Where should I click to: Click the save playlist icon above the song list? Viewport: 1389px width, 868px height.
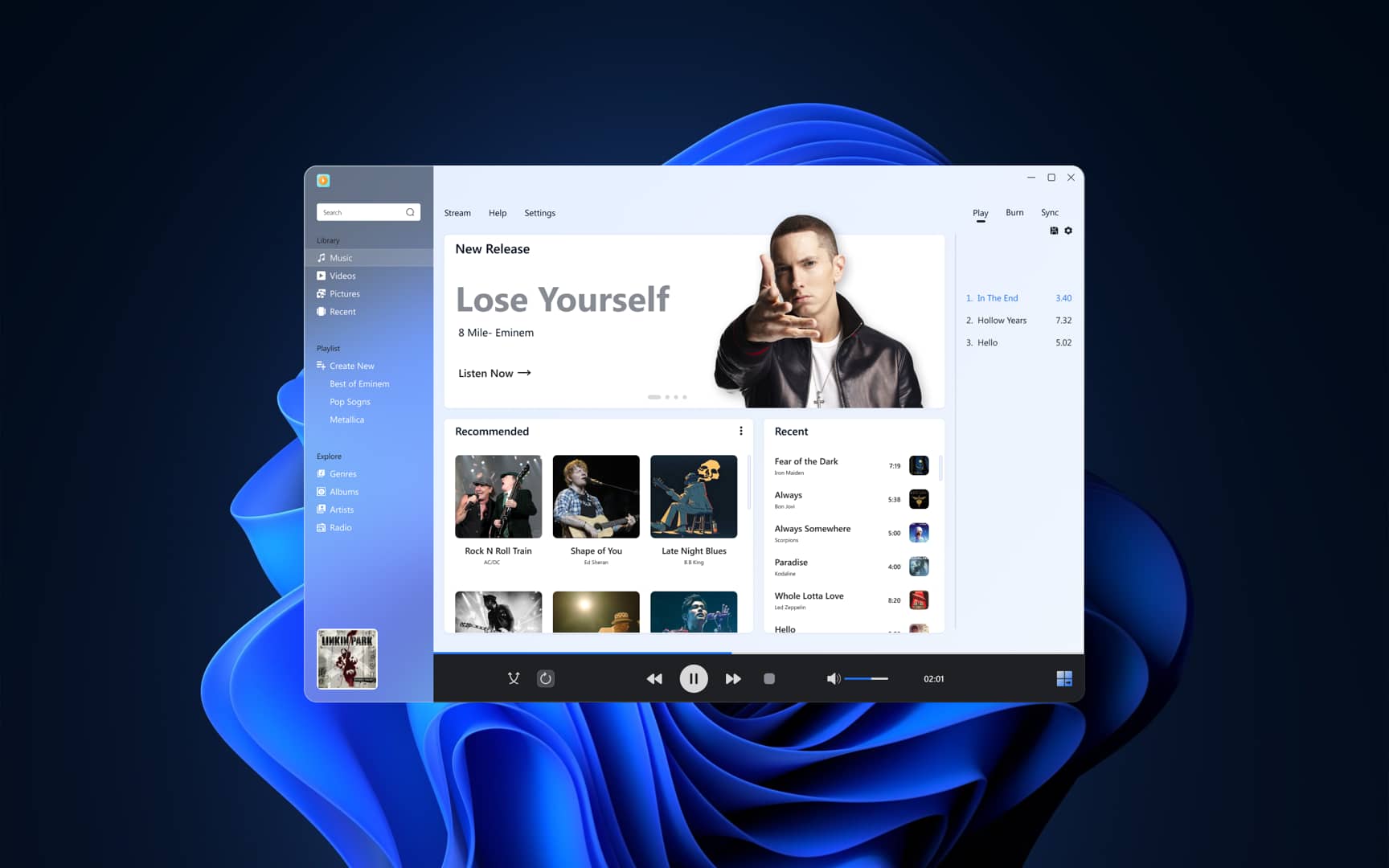[1054, 231]
